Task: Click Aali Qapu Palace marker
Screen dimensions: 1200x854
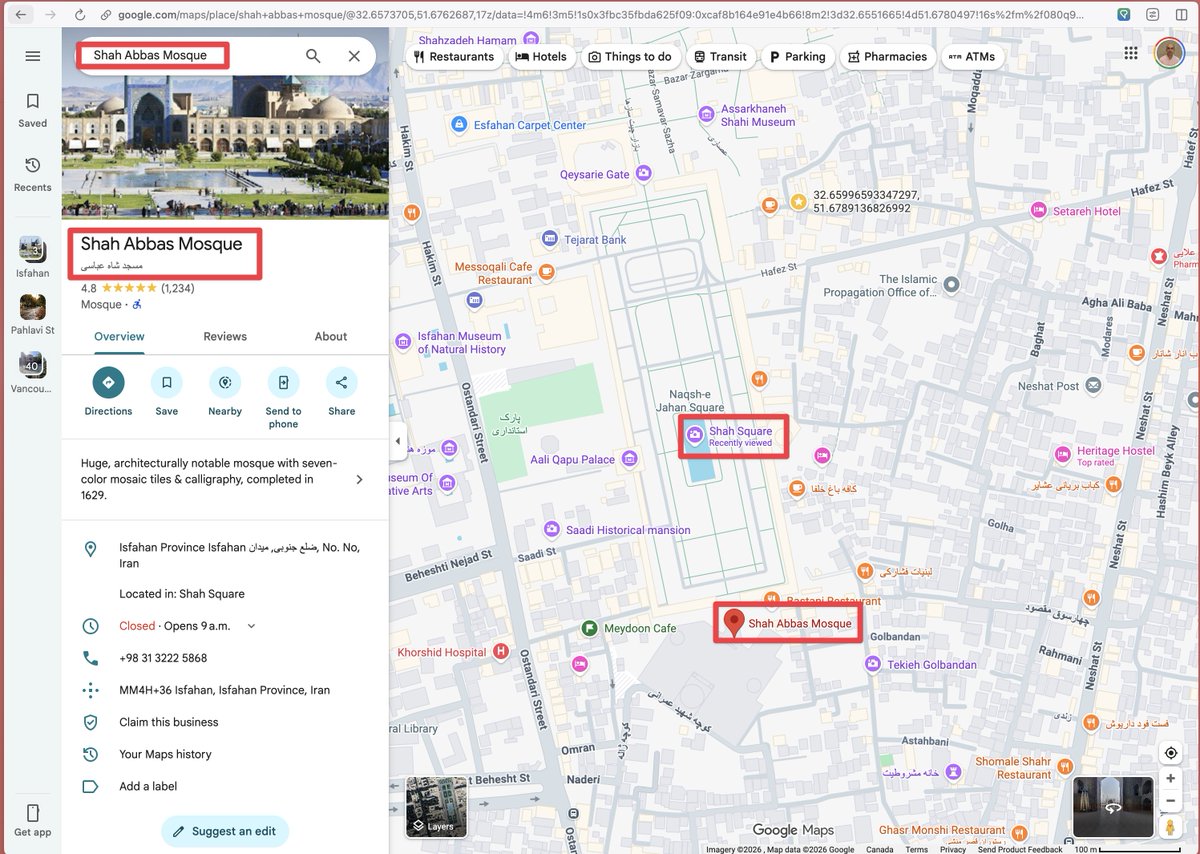Action: (x=629, y=459)
